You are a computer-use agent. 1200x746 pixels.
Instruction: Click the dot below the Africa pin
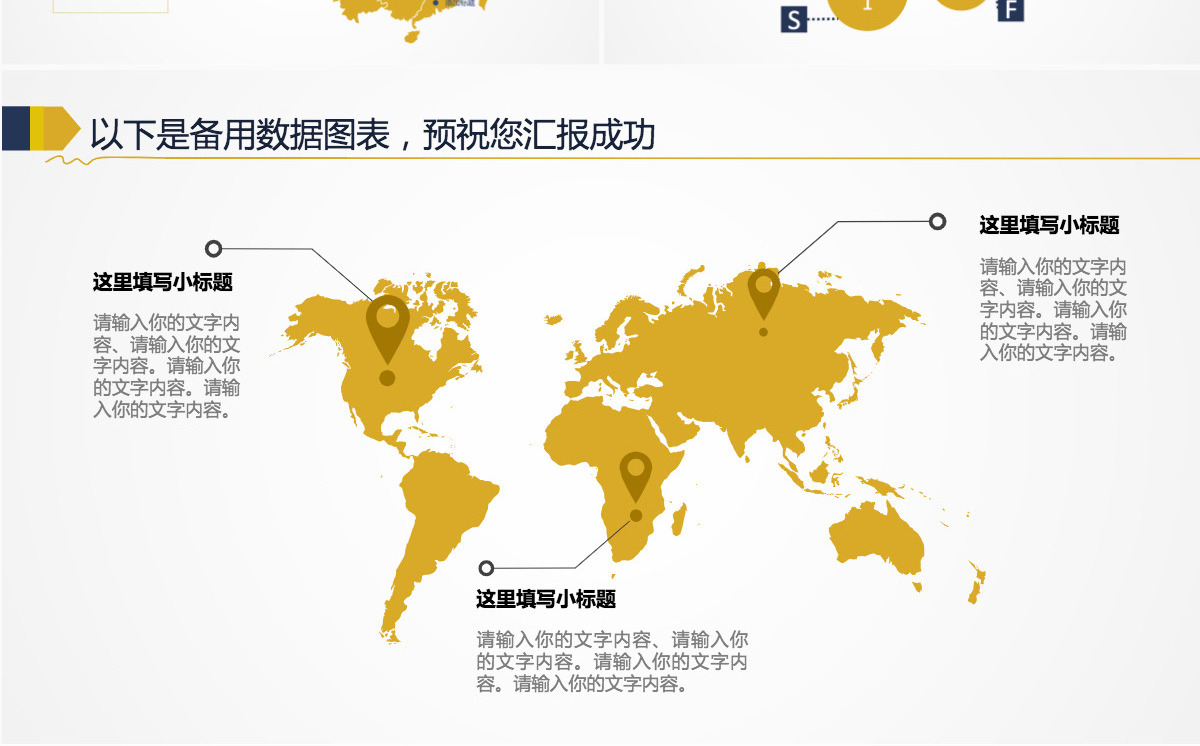point(636,516)
